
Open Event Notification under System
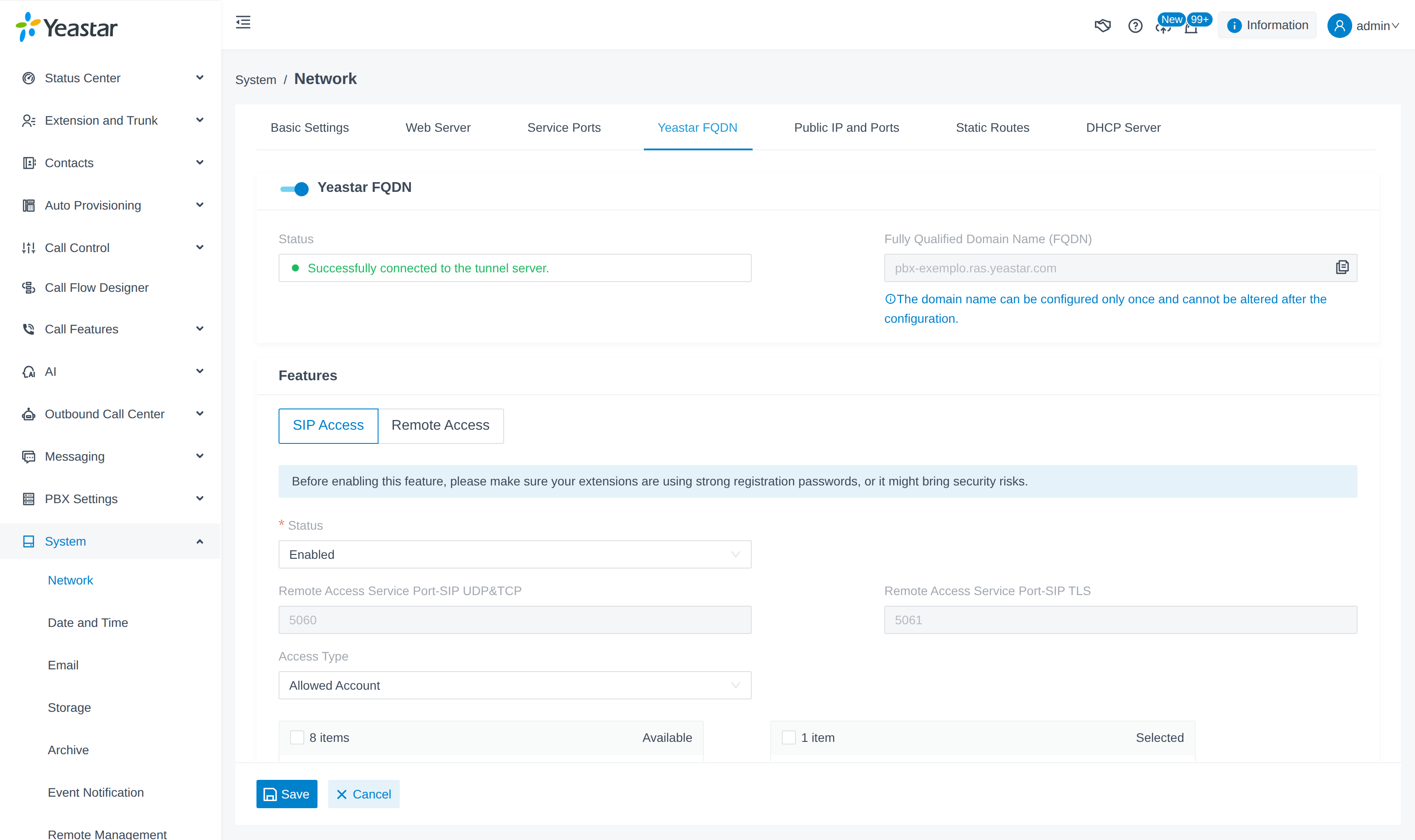96,792
